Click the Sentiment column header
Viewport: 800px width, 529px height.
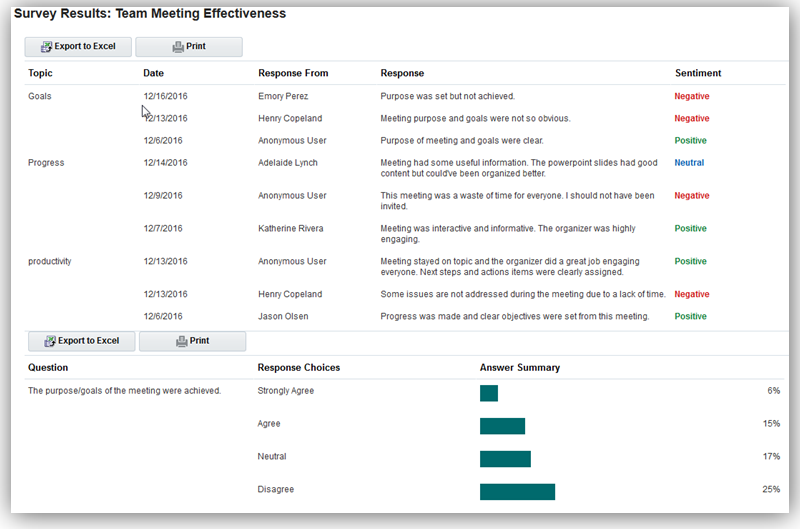tap(698, 73)
